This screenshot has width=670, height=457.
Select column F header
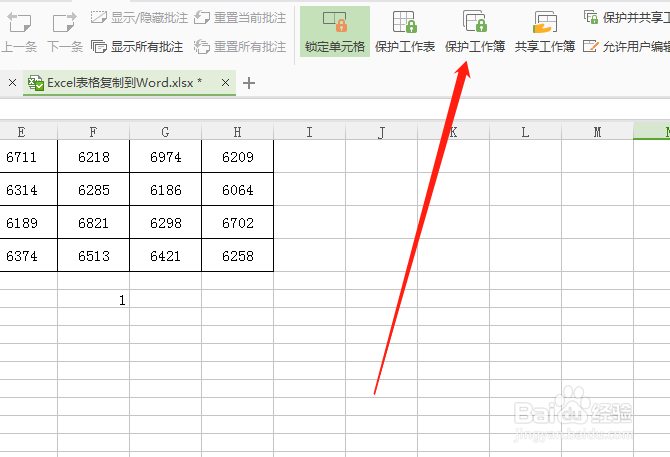point(93,132)
